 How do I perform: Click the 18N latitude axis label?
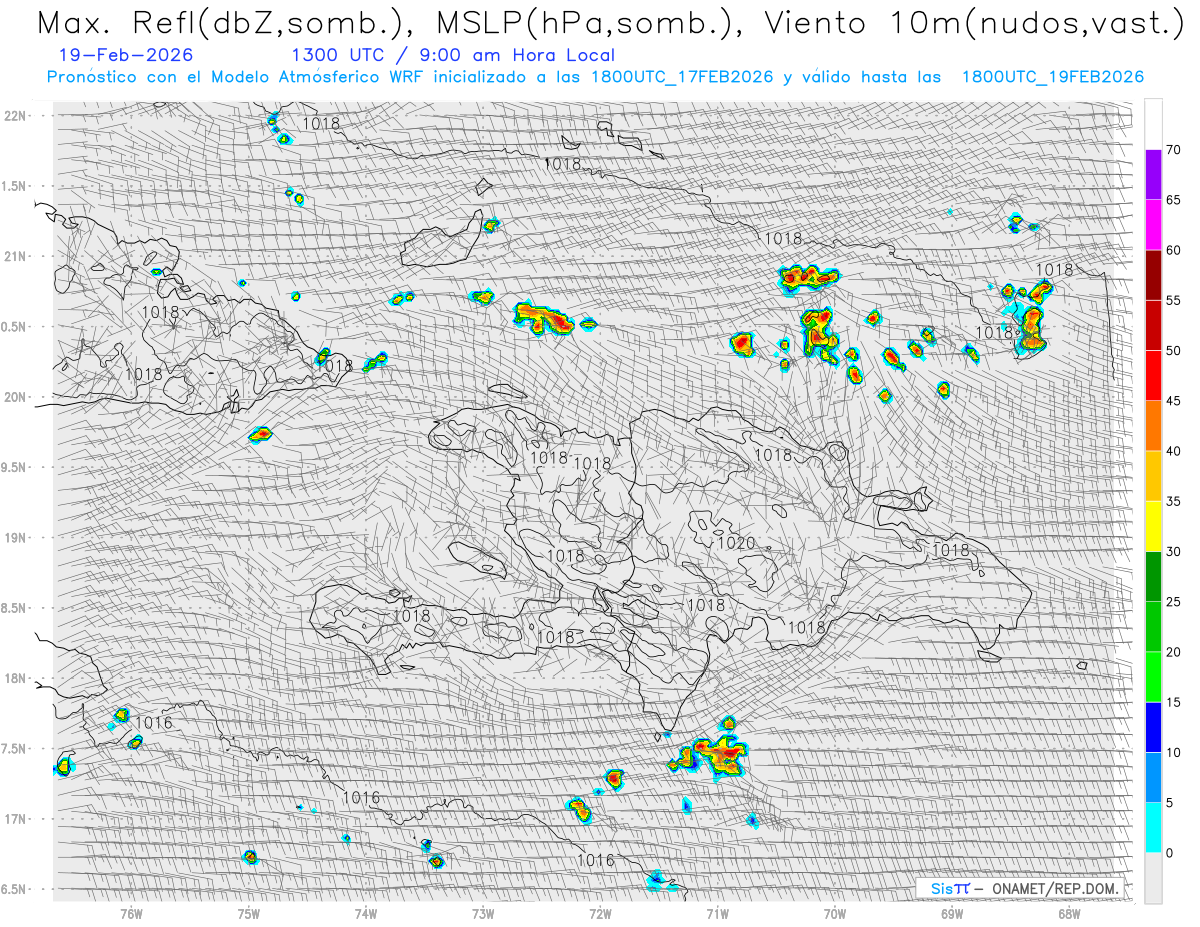coord(14,678)
